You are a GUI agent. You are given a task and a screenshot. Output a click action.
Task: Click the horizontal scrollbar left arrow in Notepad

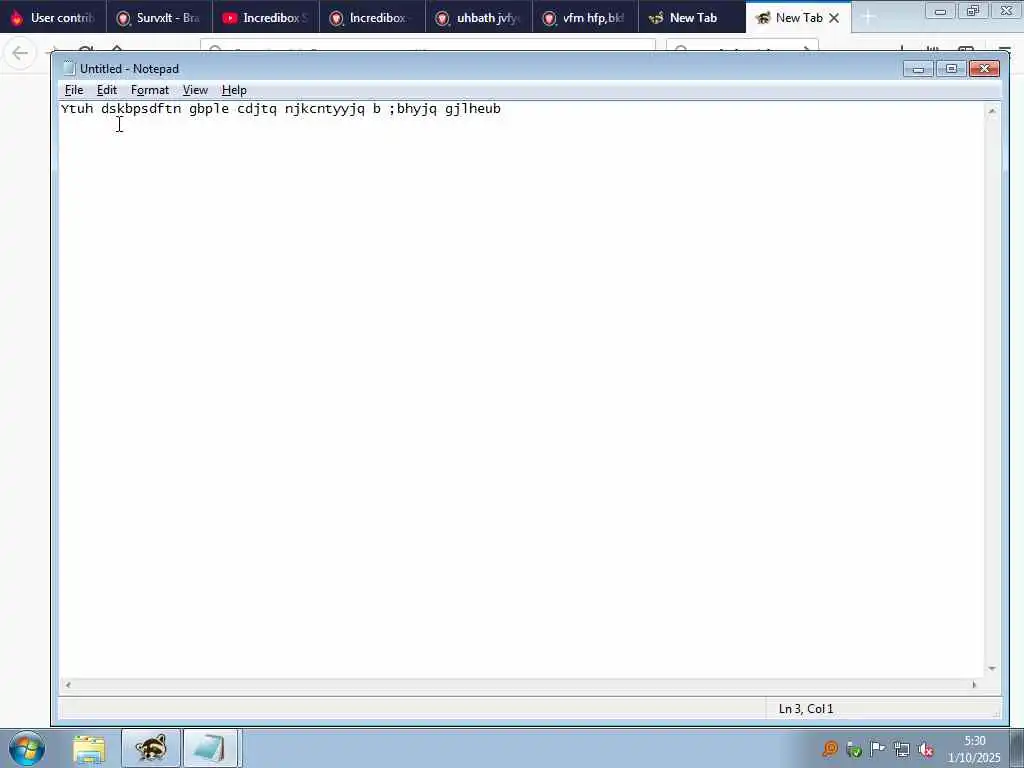67,685
